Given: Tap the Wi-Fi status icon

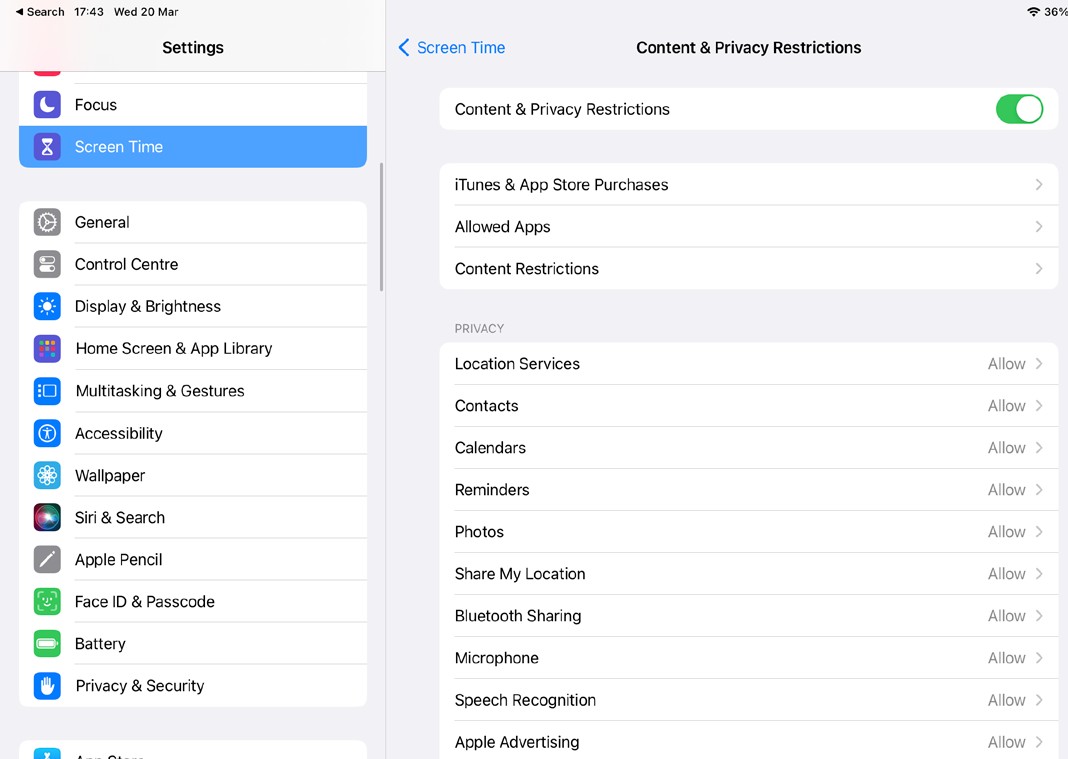Looking at the screenshot, I should pos(1033,12).
